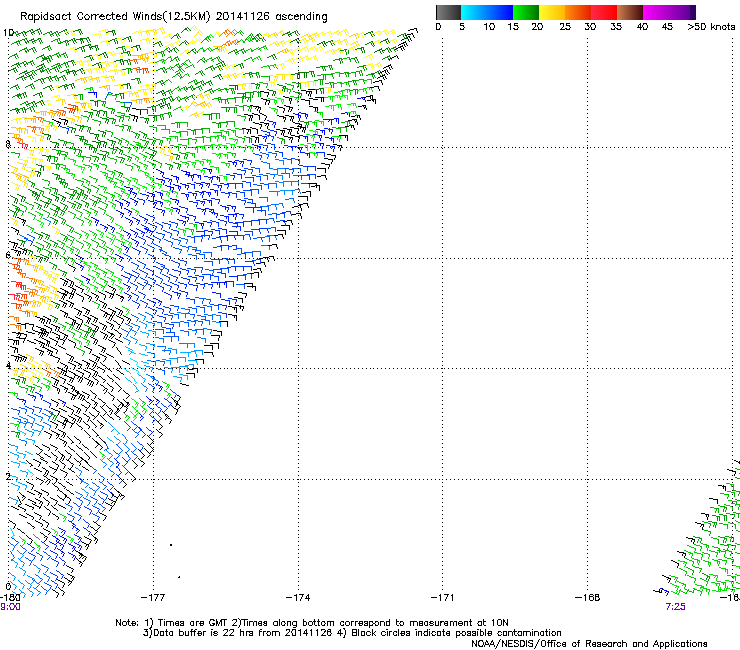This screenshot has height=650, width=740.
Task: Select the yellow 20-25 knots color swatch
Action: (x=552, y=12)
